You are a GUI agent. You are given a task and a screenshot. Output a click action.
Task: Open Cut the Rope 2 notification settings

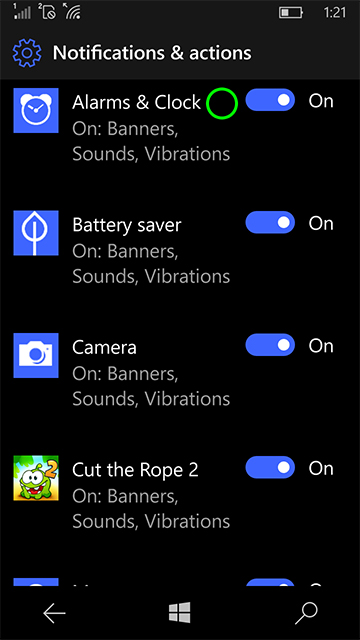(x=151, y=495)
